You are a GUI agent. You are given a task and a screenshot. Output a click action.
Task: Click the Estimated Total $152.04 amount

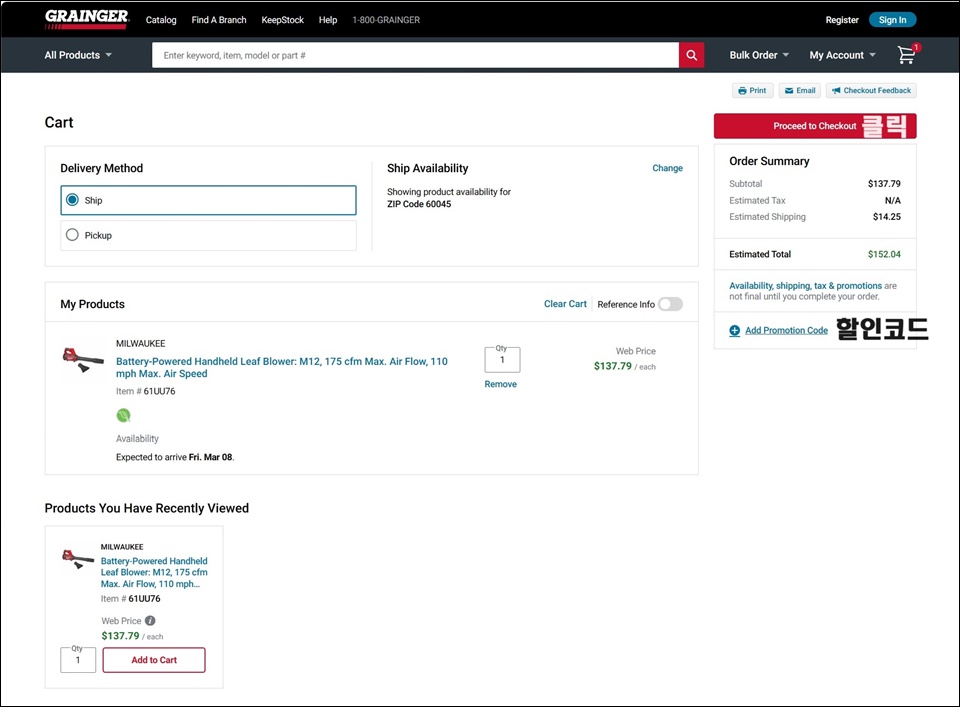click(884, 254)
